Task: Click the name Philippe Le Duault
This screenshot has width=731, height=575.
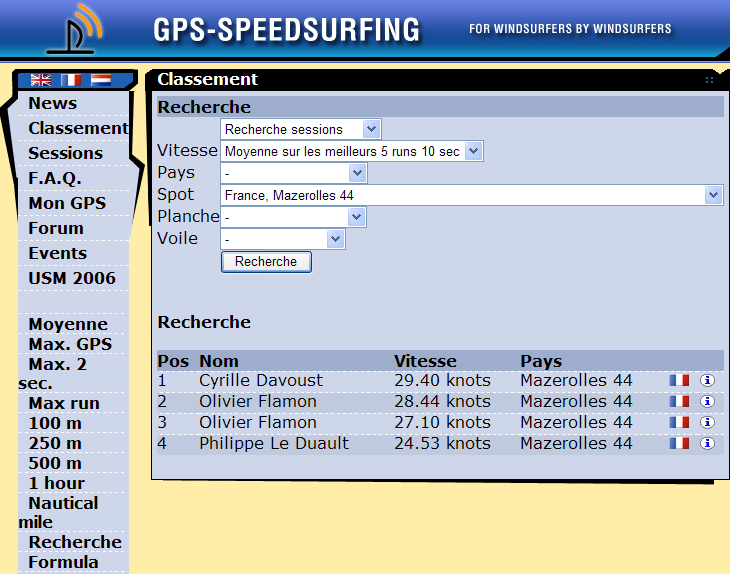Action: tap(274, 443)
